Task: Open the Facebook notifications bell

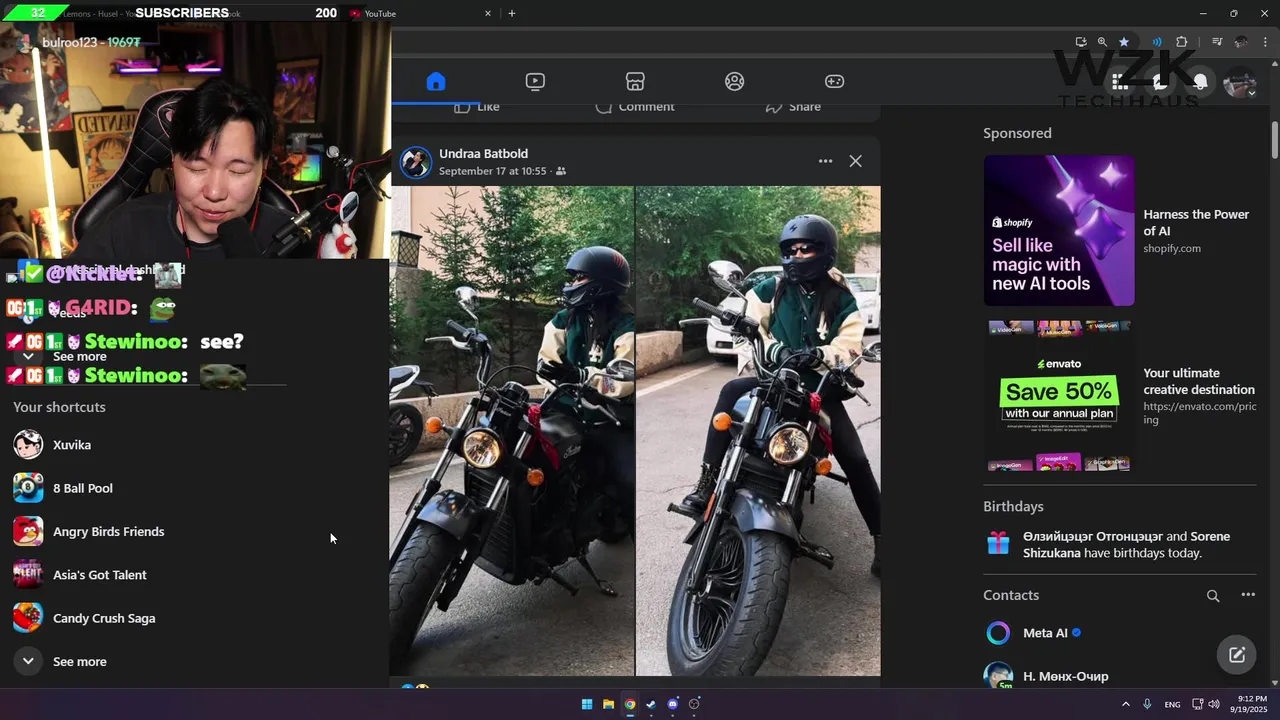Action: click(1200, 82)
